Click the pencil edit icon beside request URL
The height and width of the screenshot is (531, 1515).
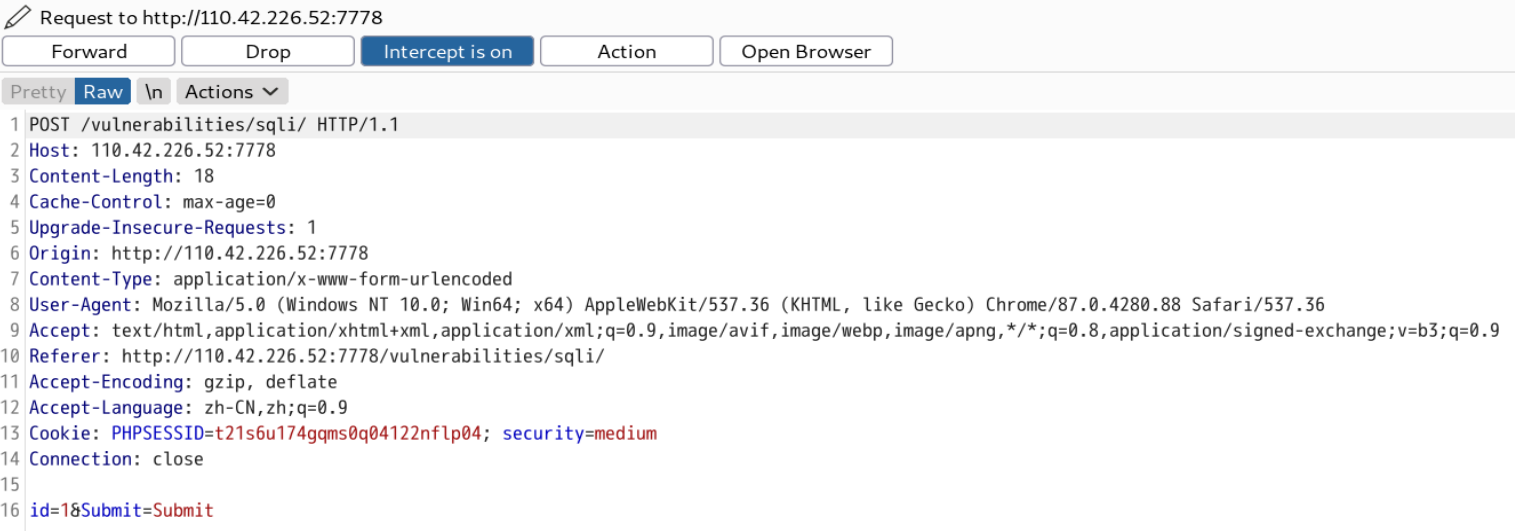click(x=17, y=17)
